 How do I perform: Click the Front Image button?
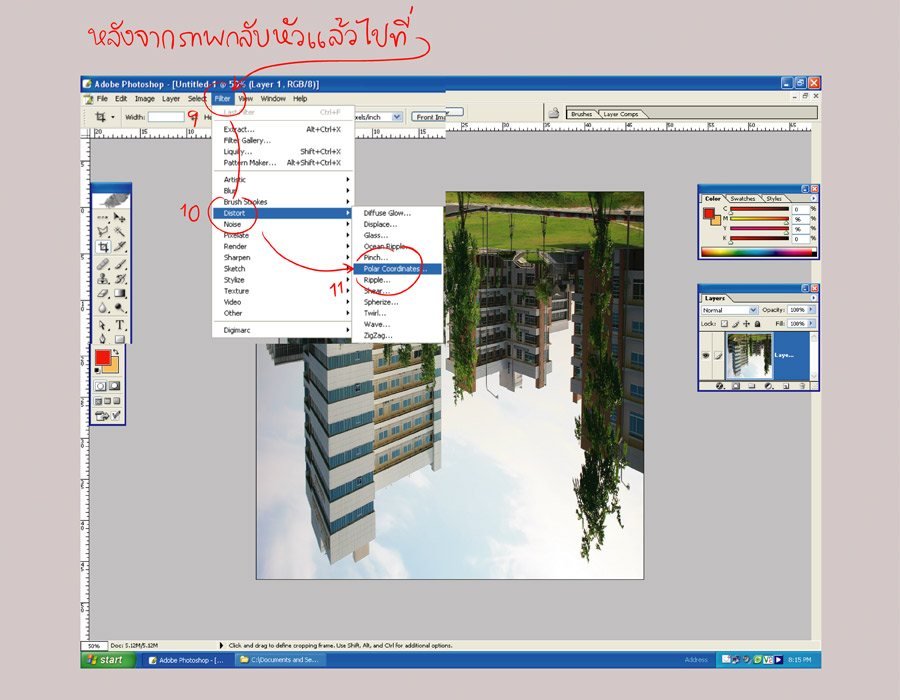431,117
